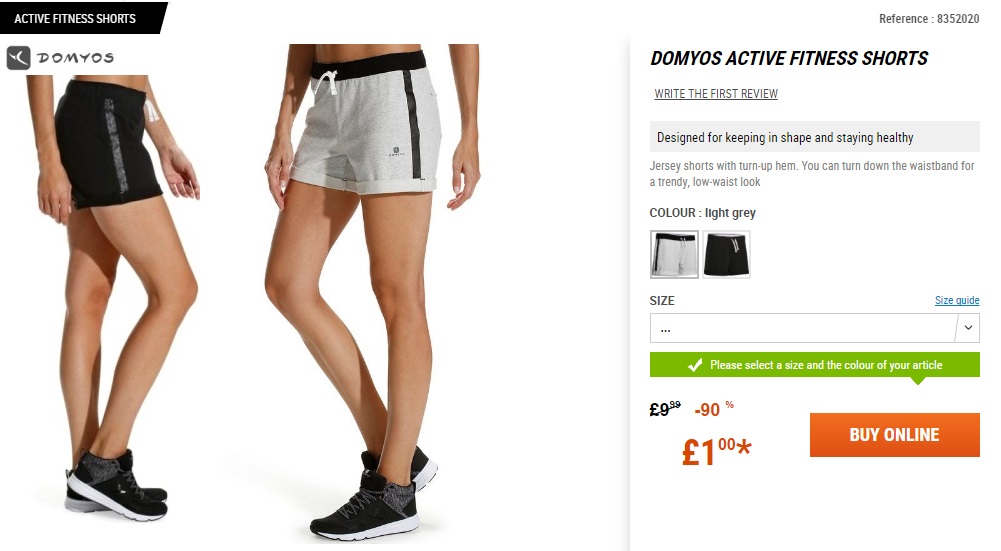Screen dimensions: 1001x551
Task: Open the Size guide link
Action: pos(957,300)
